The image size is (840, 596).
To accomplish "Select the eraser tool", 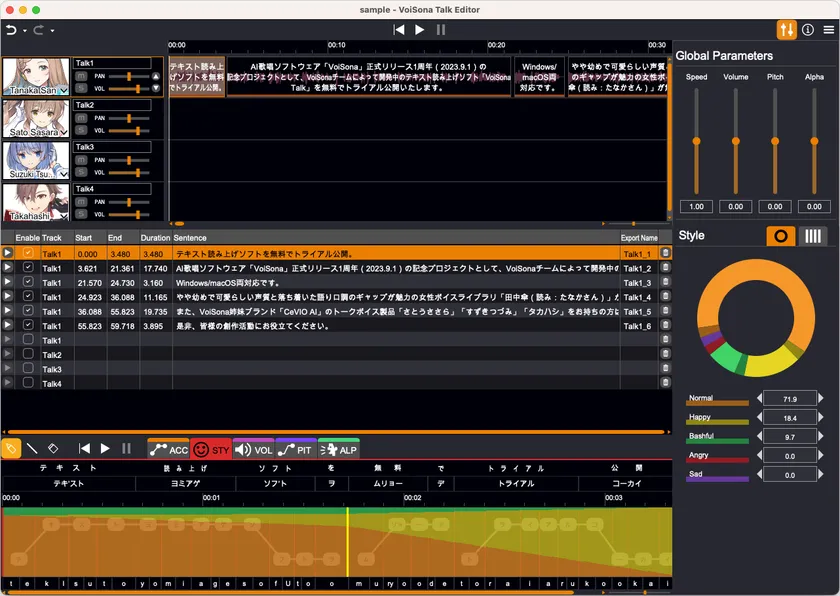I will (x=53, y=449).
